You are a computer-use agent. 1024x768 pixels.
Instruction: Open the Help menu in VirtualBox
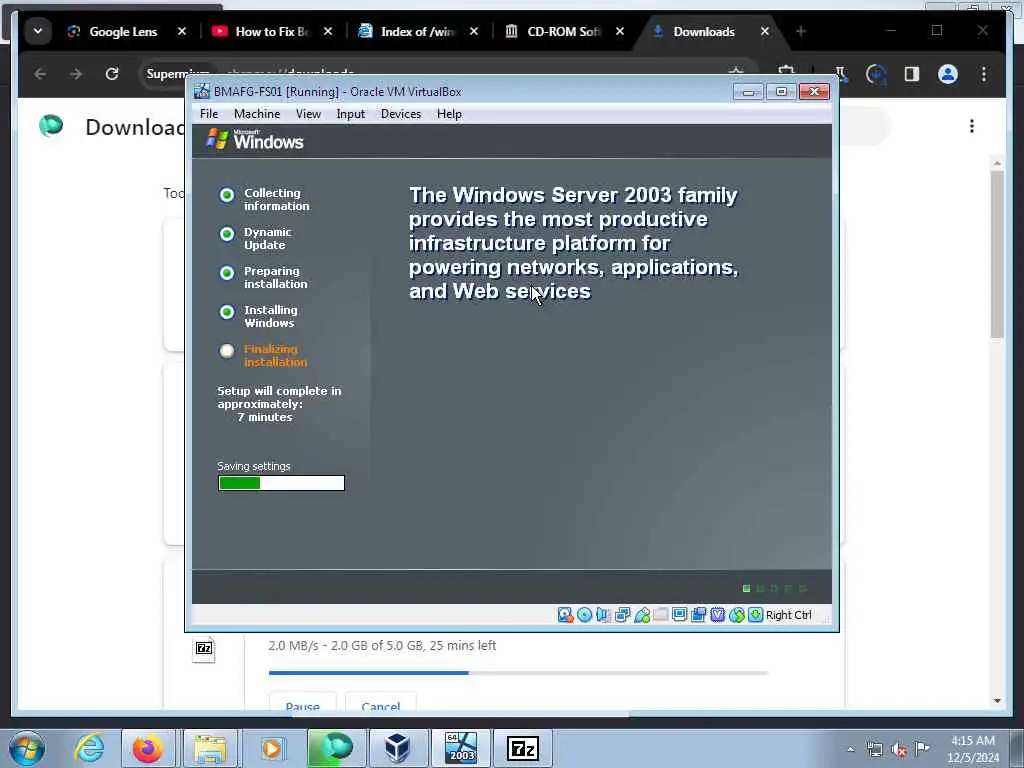449,114
